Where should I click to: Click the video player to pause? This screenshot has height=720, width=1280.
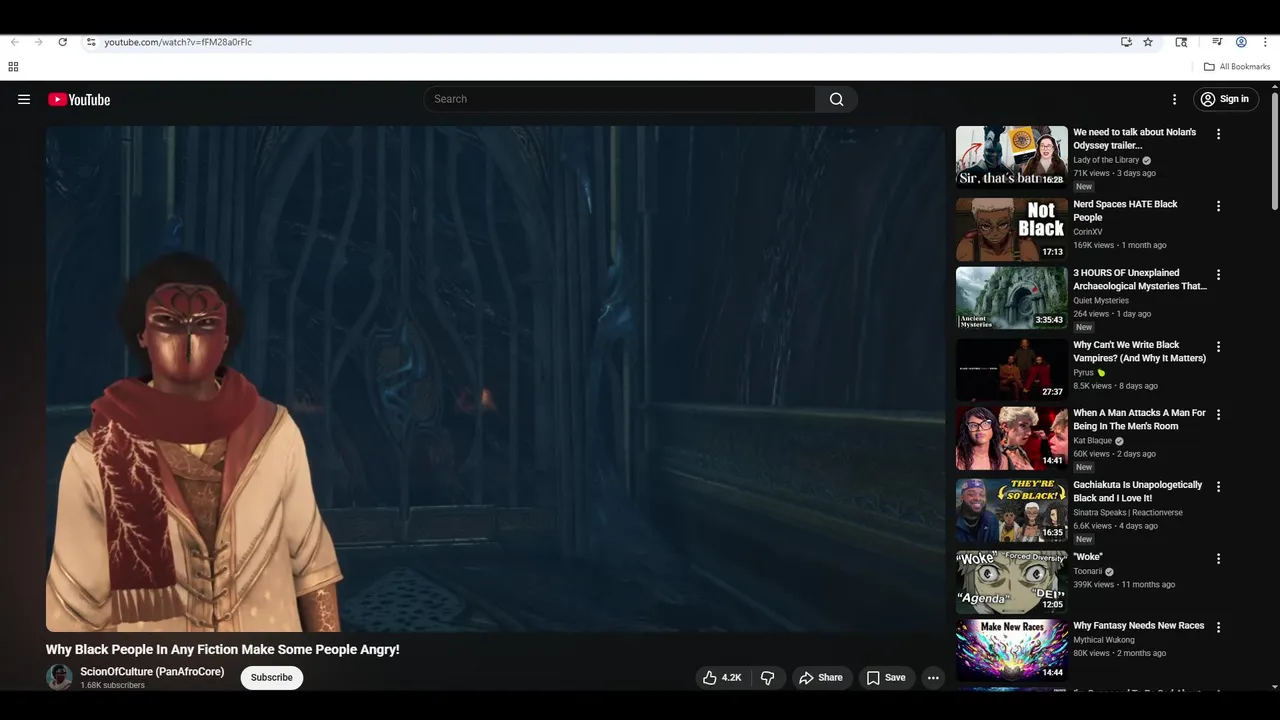495,378
